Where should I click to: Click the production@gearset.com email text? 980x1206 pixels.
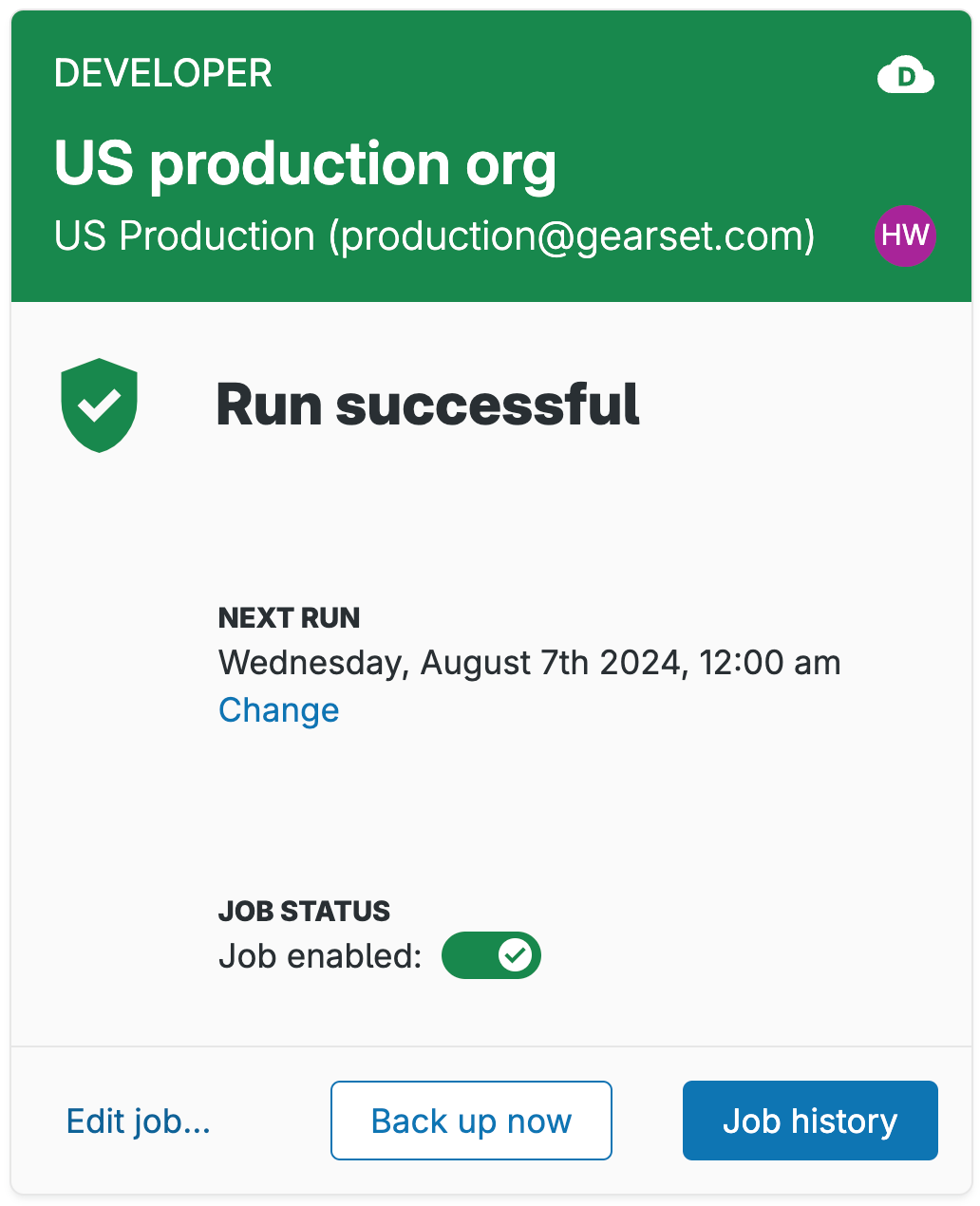(x=573, y=236)
